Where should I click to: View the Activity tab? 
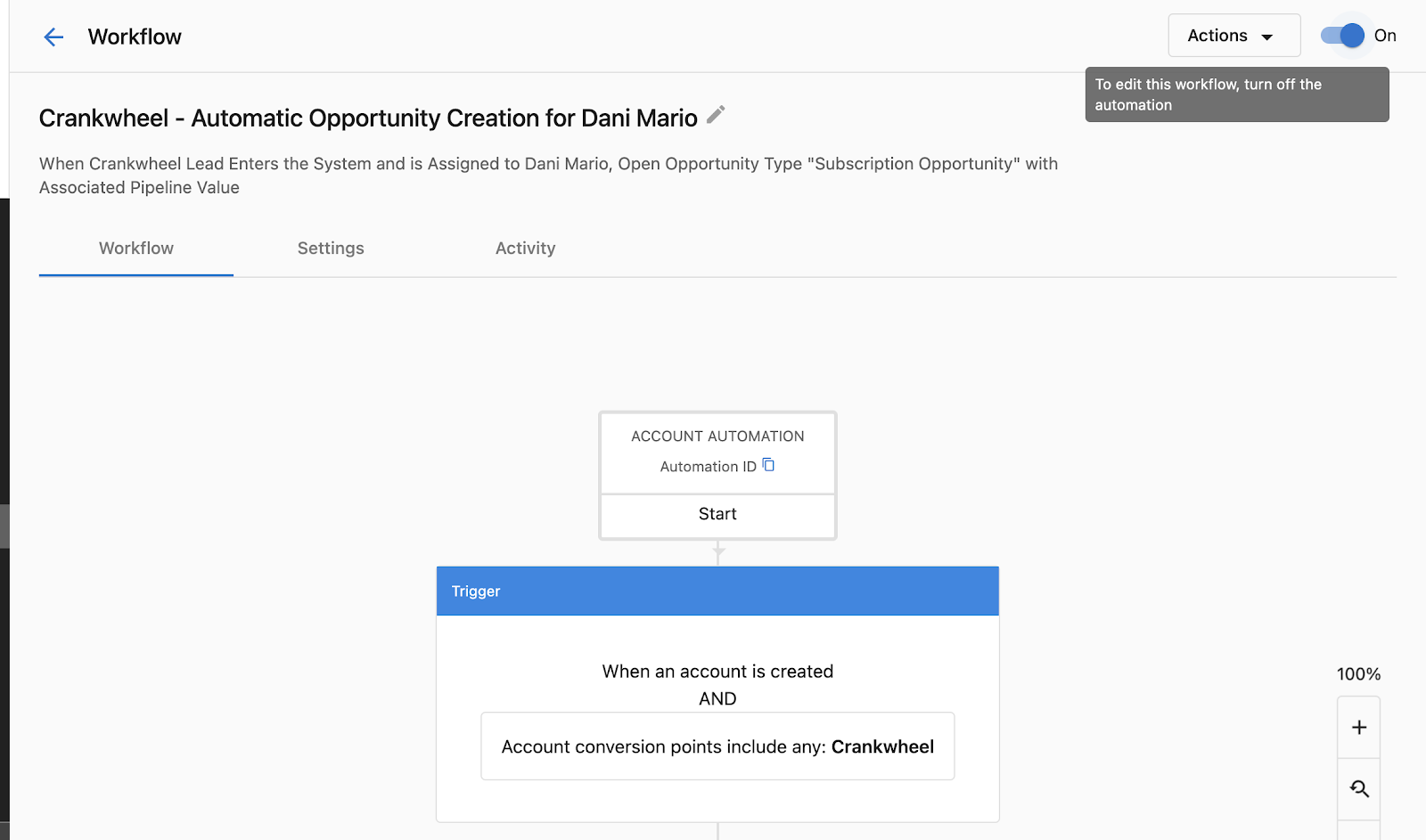[x=525, y=249]
